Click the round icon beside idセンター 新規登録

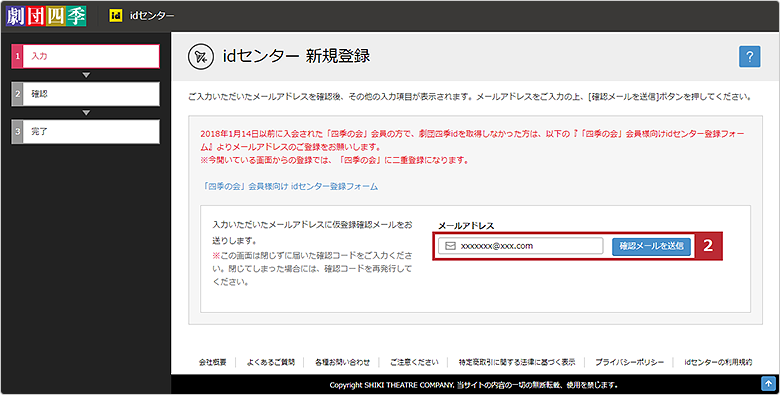pos(200,57)
